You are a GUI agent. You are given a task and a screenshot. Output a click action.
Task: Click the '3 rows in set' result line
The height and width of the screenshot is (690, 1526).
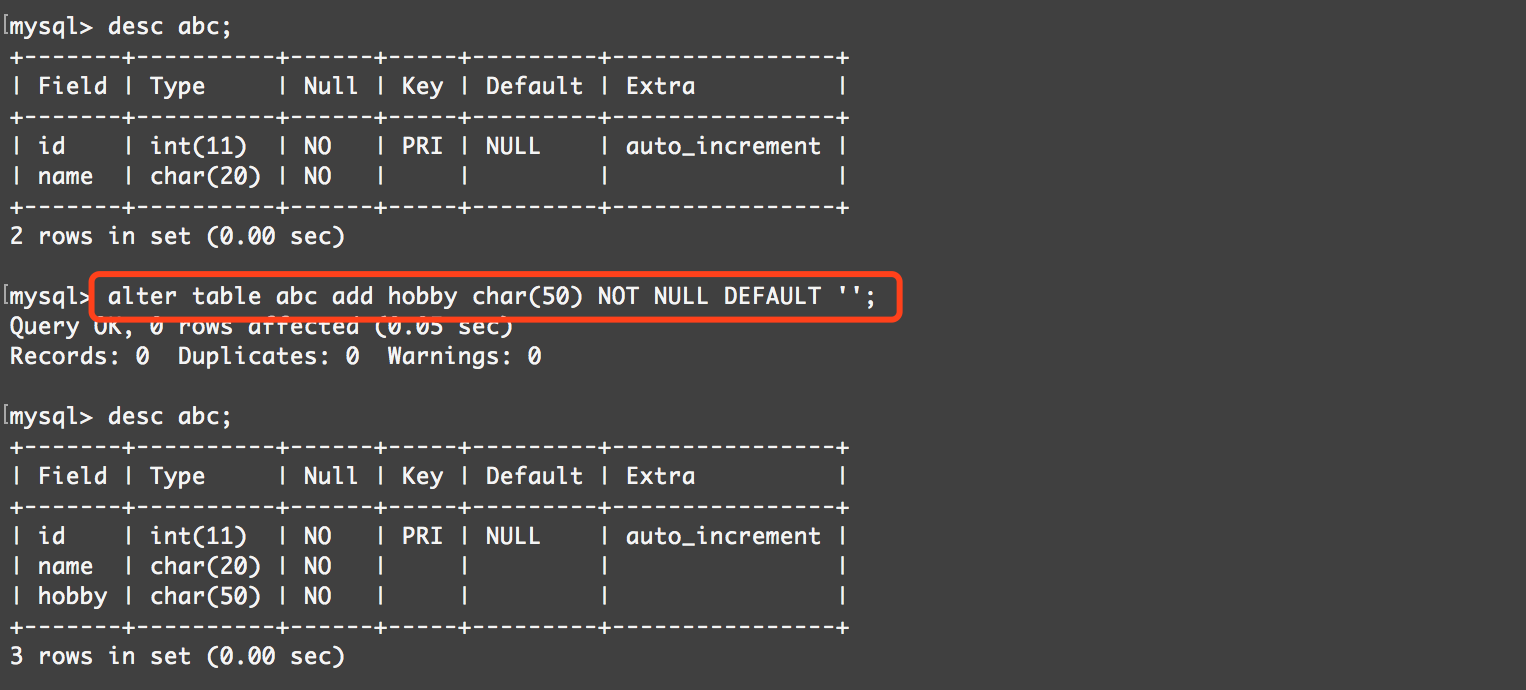177,657
